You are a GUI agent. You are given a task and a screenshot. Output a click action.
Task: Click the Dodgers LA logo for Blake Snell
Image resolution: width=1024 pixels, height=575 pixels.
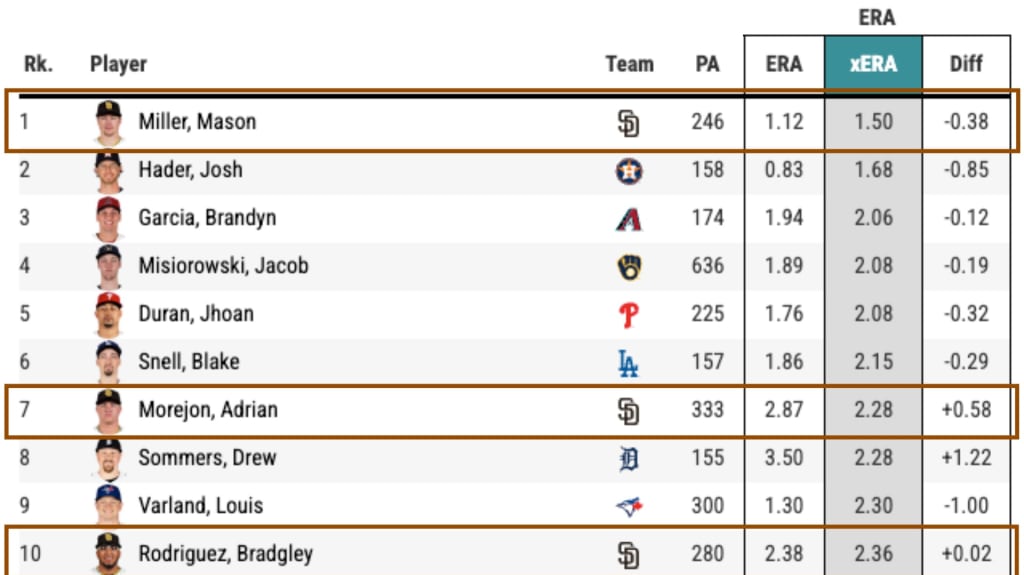(628, 363)
